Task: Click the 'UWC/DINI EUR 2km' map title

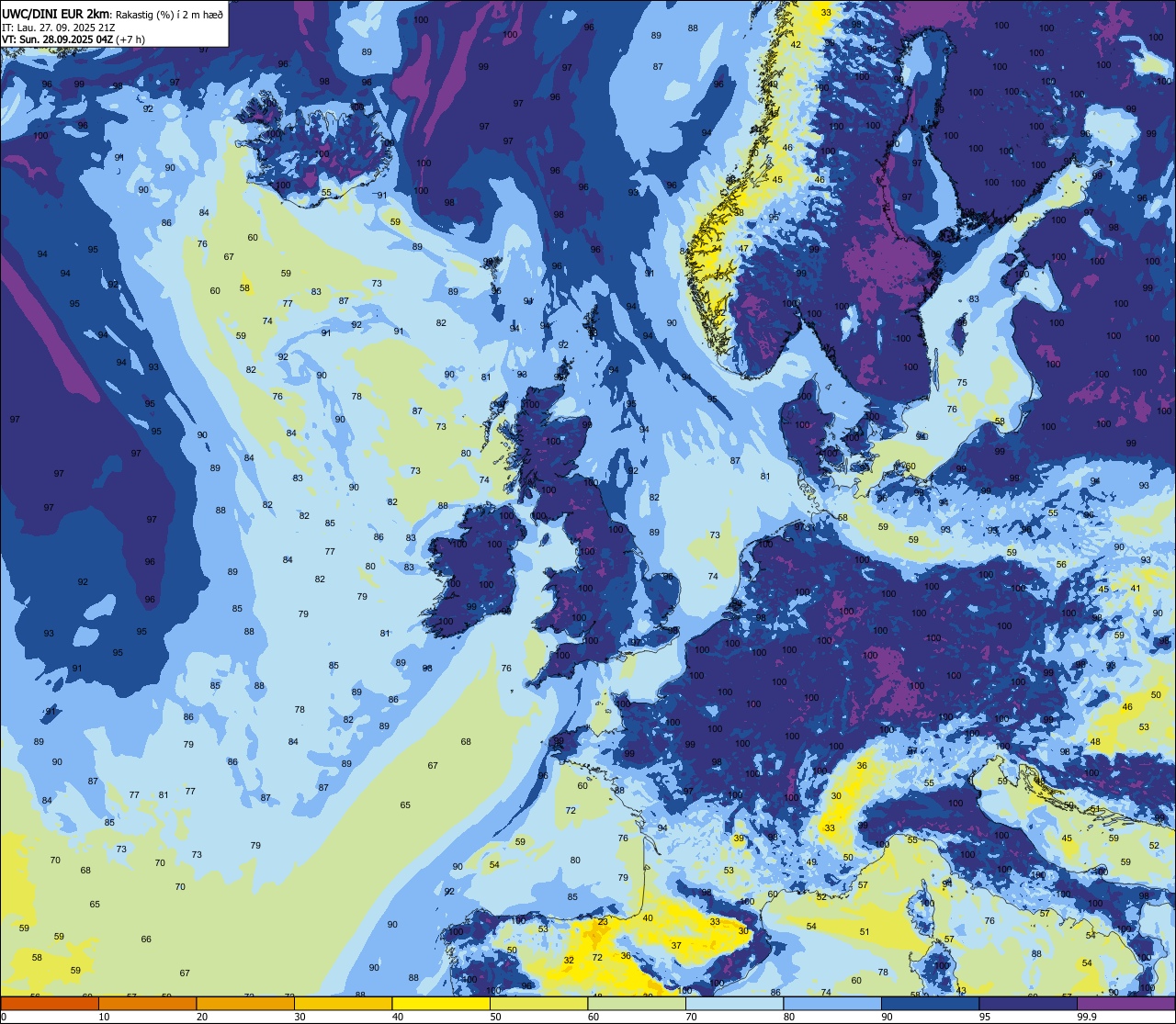Action: click(55, 13)
